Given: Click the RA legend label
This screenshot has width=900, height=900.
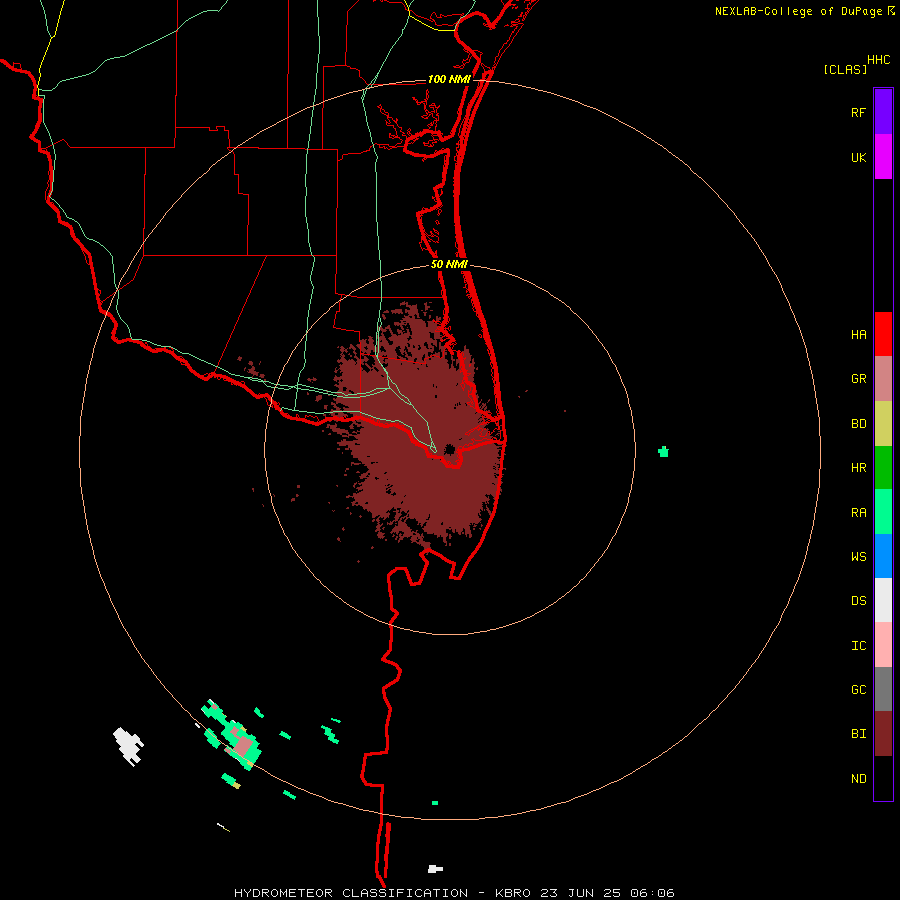Looking at the screenshot, I should tap(858, 513).
